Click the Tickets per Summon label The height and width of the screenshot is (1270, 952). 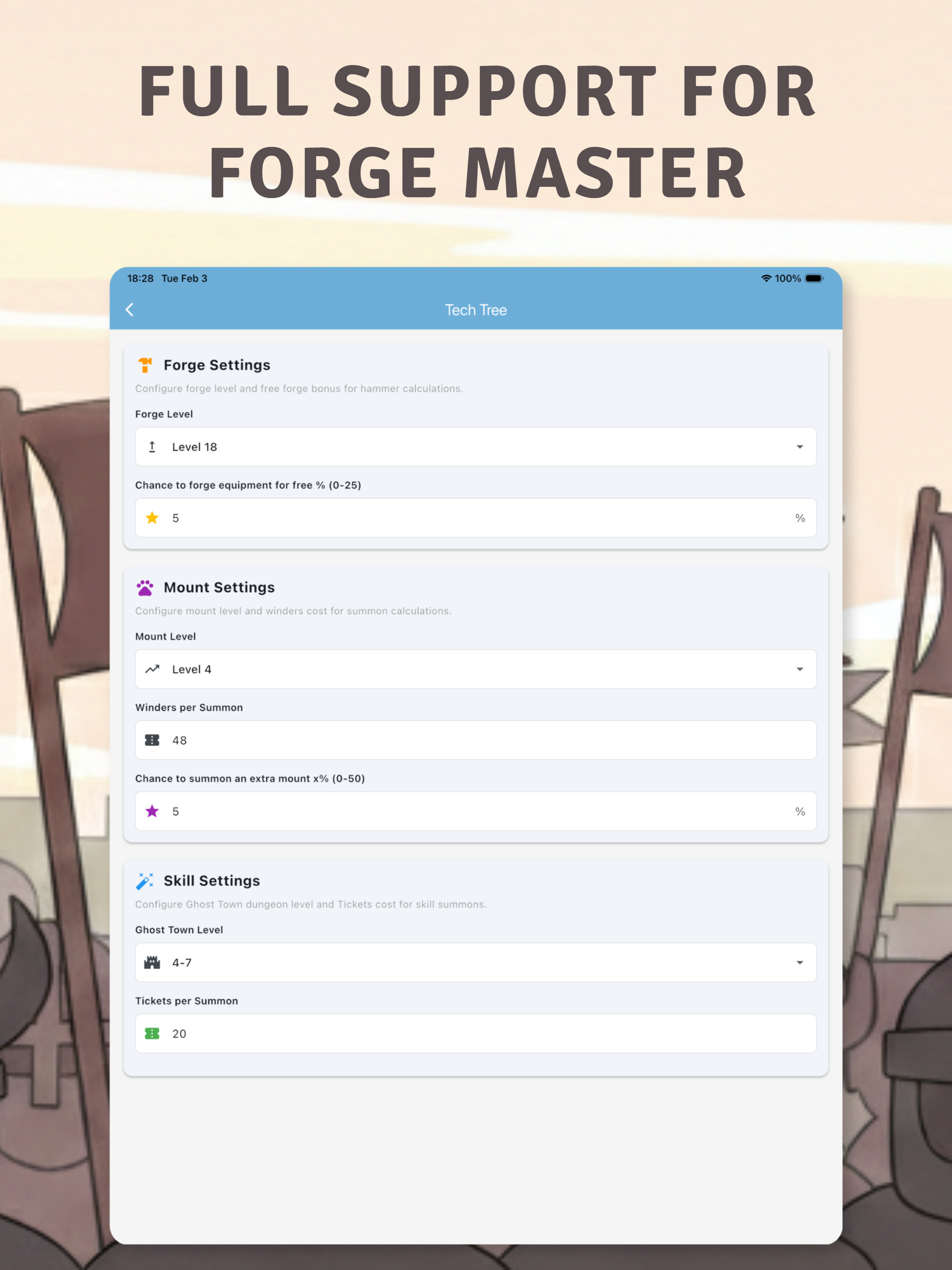[186, 1001]
